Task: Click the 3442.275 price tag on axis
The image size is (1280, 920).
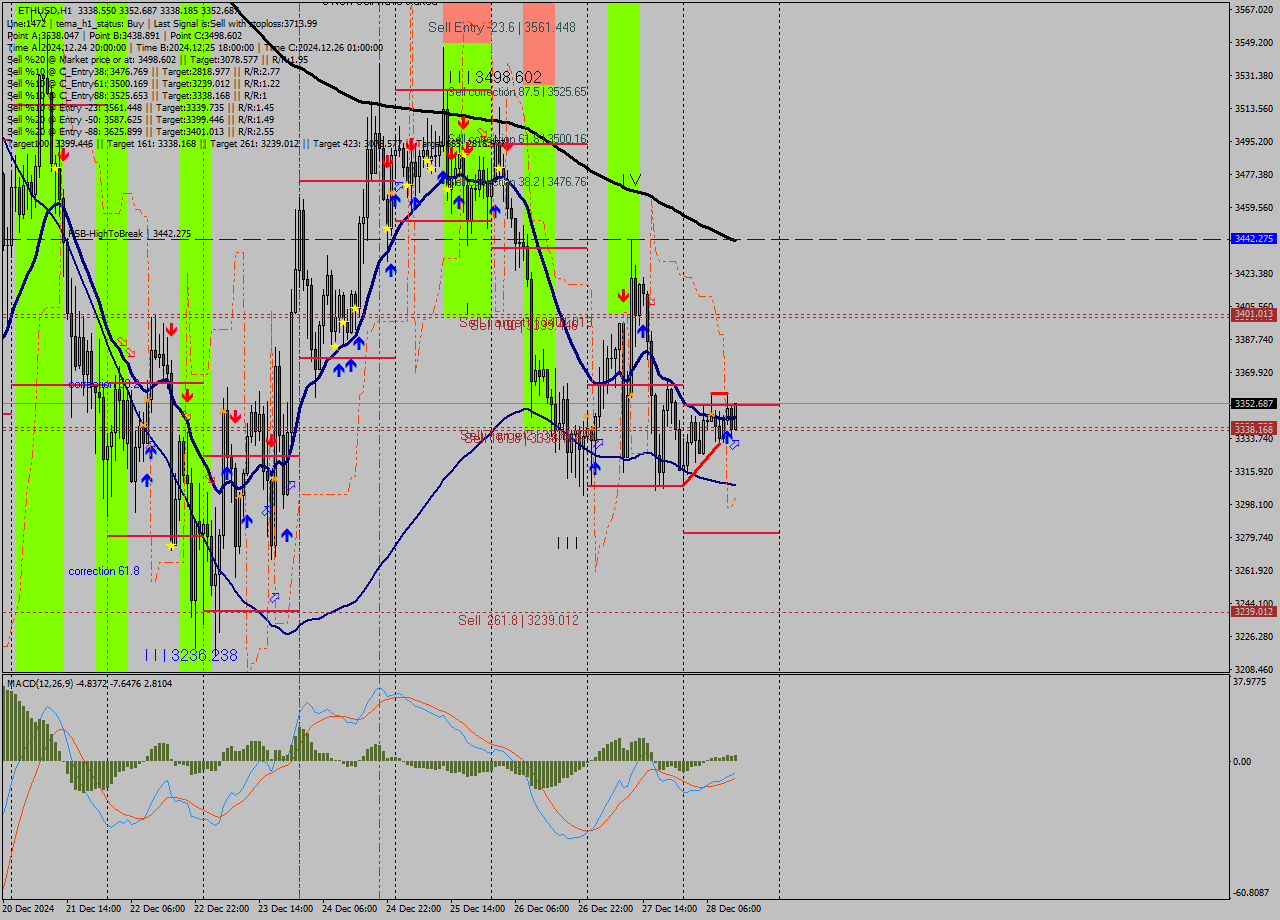Action: pos(1254,239)
